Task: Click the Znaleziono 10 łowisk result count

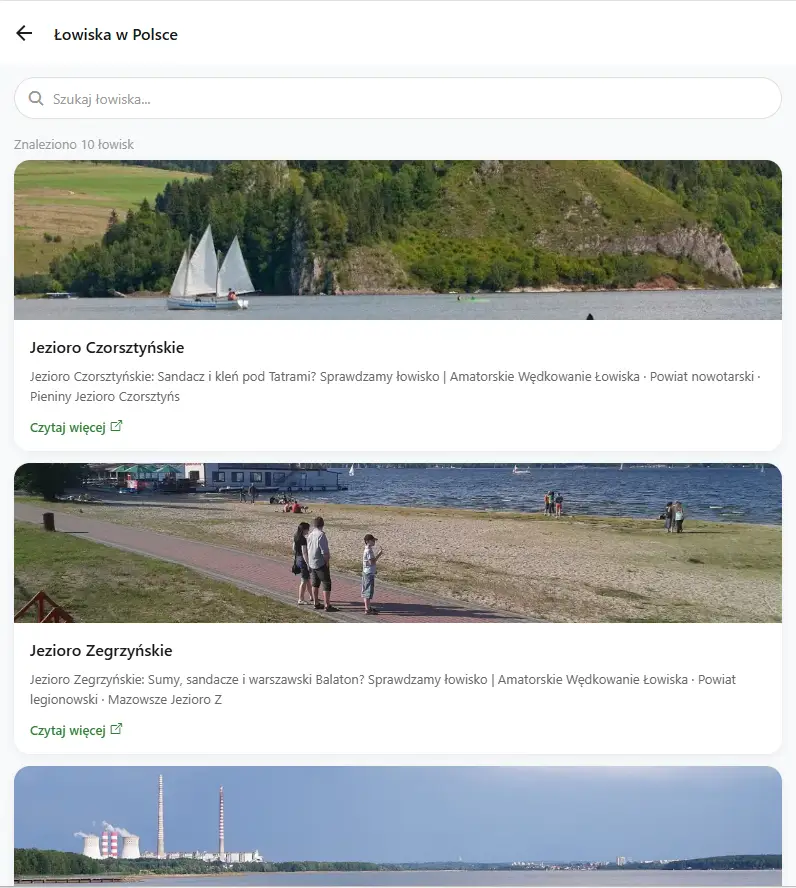Action: 74,144
